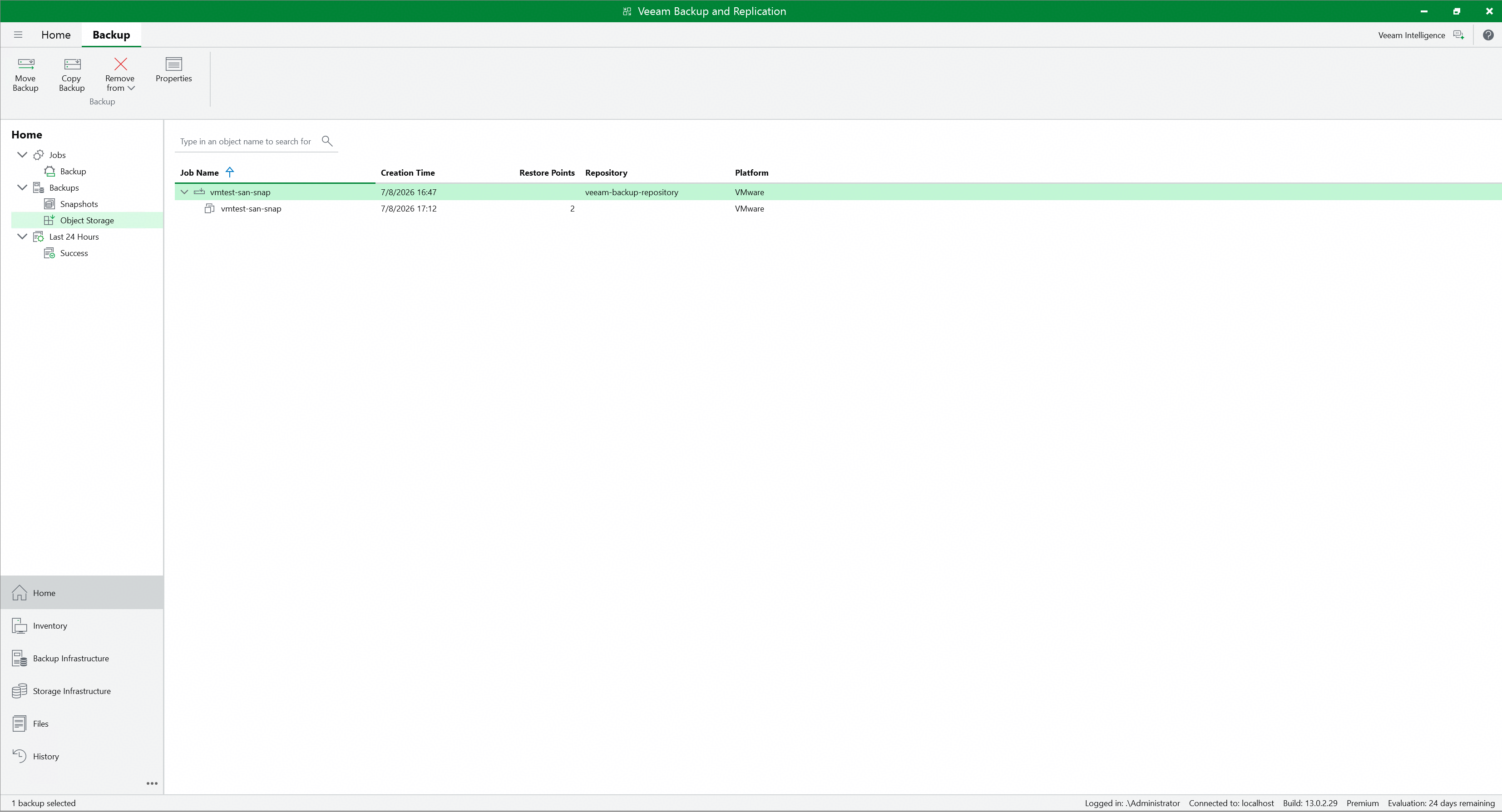Open the Help question mark icon
1502x812 pixels.
1488,35
